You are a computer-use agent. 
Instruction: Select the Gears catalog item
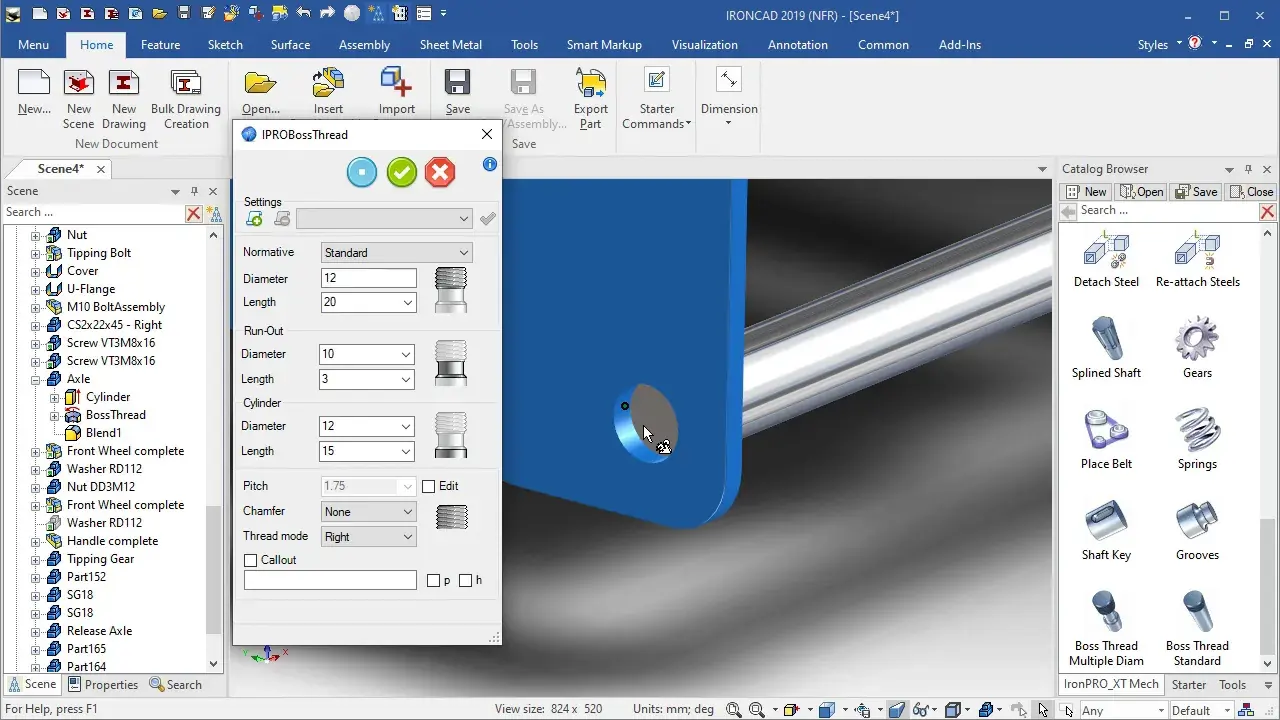click(1197, 347)
